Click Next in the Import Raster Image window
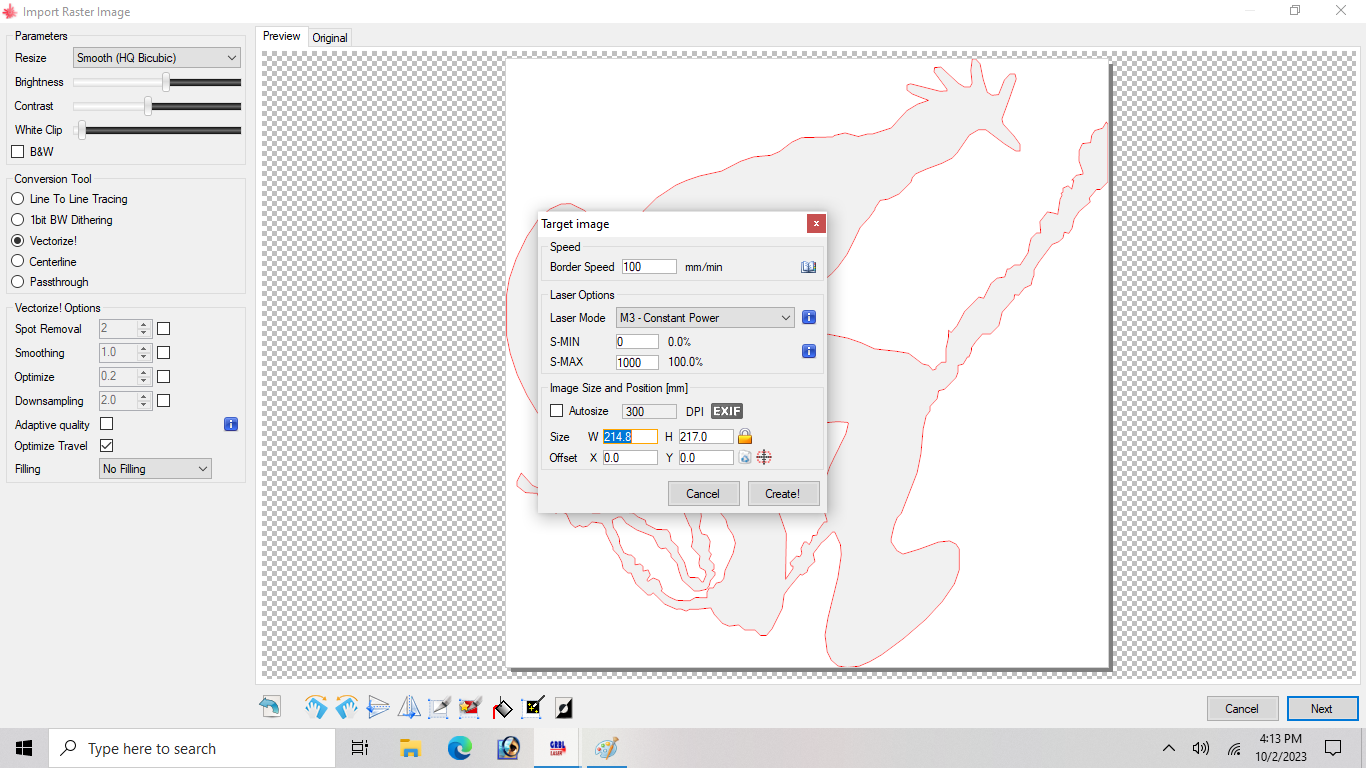Screen dimensions: 1366x768 [x=1322, y=708]
